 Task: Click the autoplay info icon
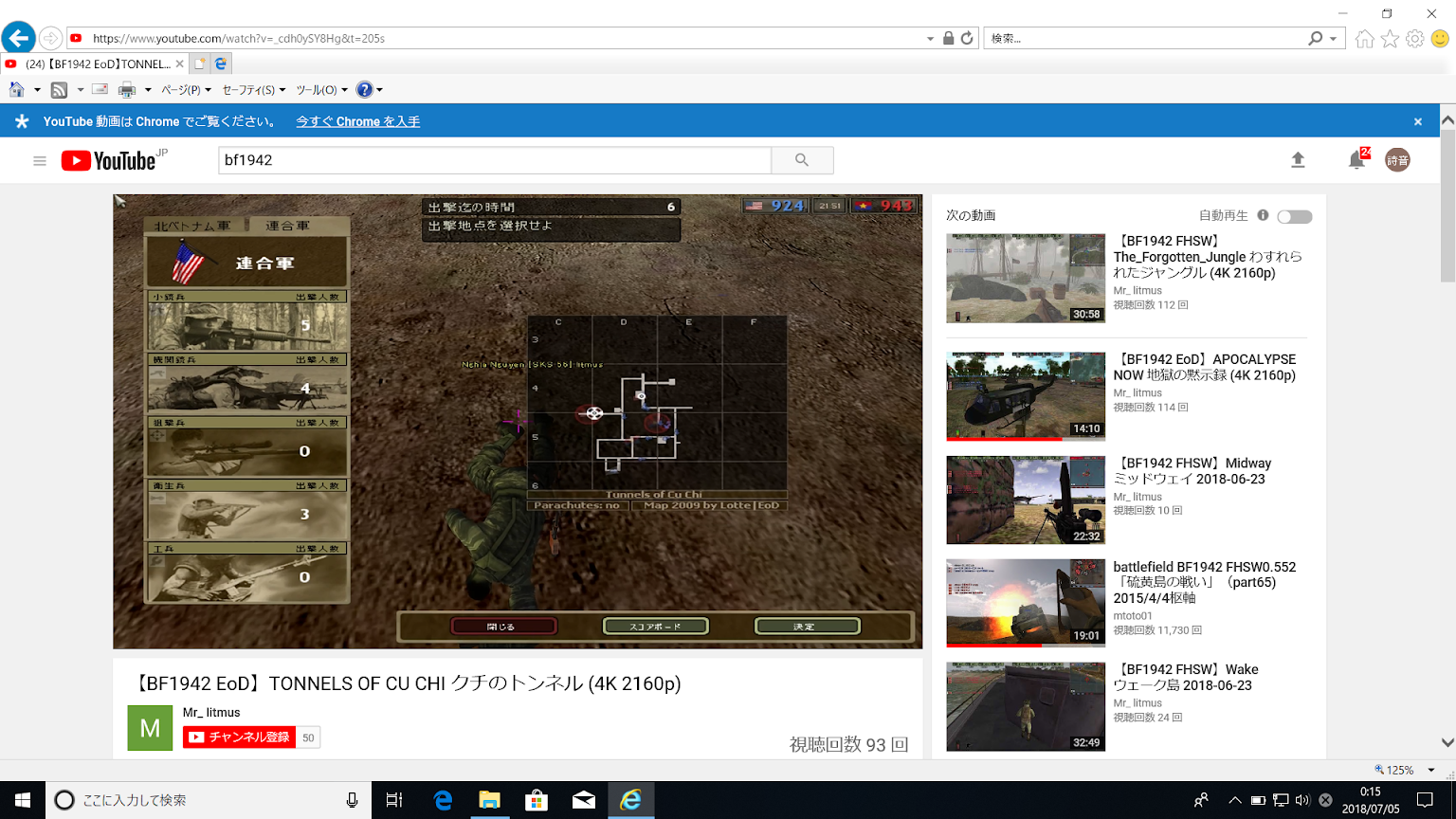coord(1263,215)
